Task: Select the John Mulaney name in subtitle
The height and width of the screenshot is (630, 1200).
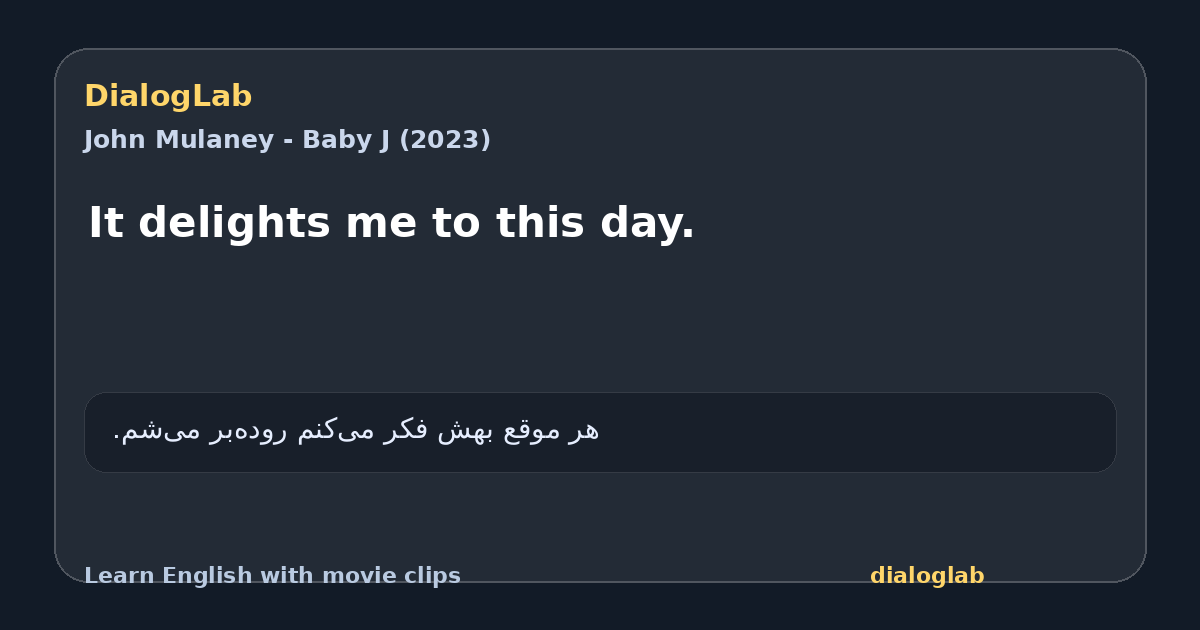Action: (x=179, y=140)
